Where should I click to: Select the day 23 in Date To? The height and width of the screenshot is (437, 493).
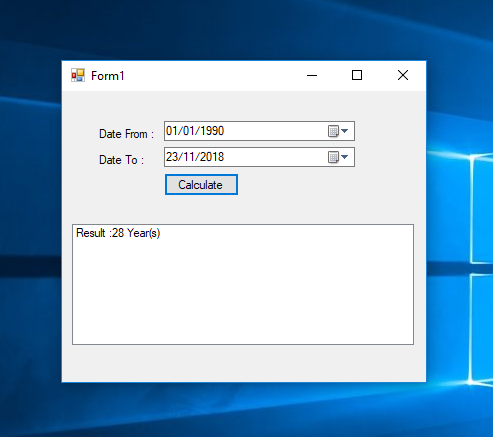(172, 157)
